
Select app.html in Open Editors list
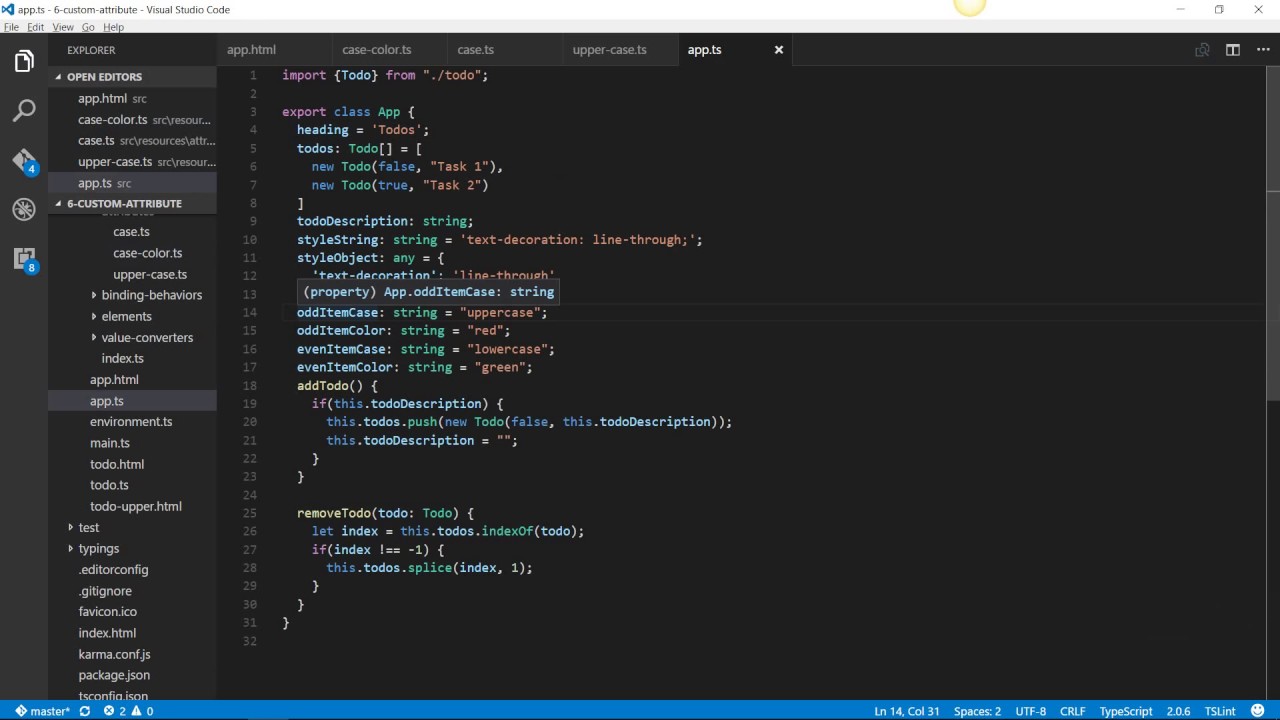[x=132, y=99]
